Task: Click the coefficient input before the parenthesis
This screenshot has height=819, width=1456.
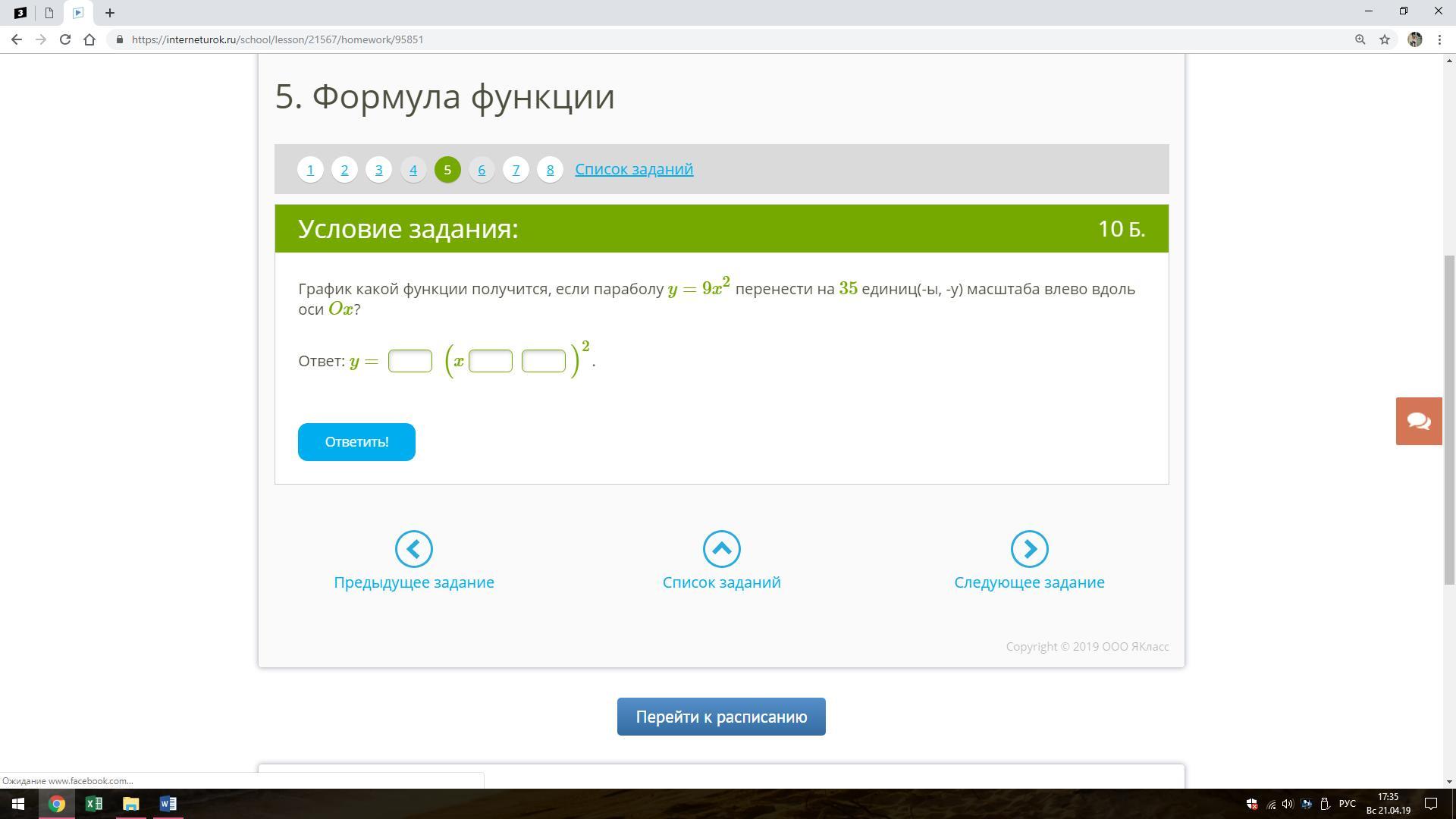Action: [x=410, y=361]
